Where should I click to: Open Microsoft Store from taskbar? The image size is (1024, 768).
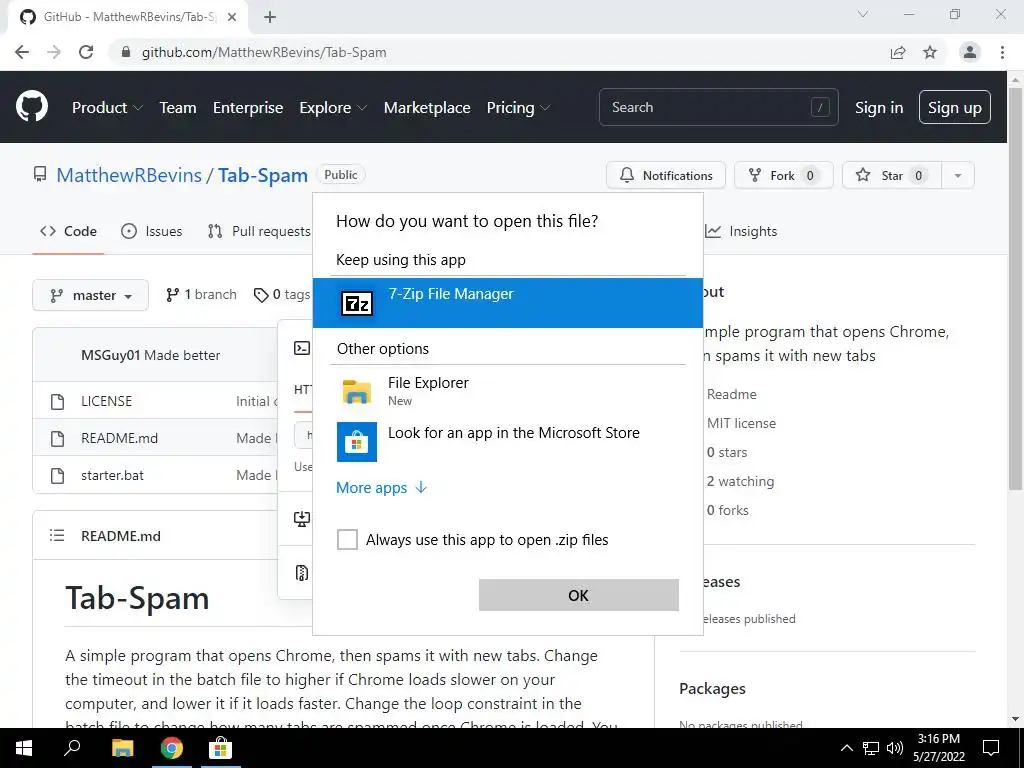pyautogui.click(x=221, y=748)
